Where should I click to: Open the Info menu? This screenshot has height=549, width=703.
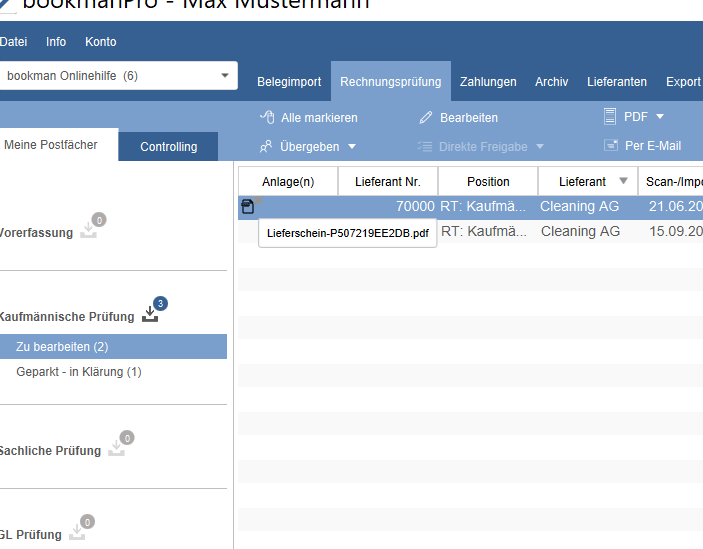[x=56, y=42]
